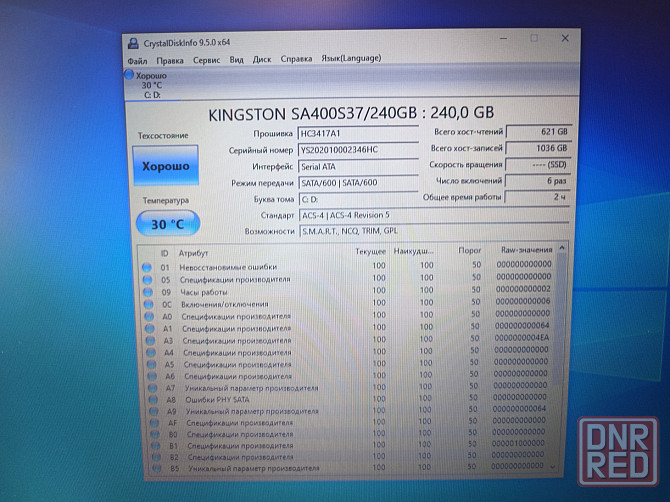This screenshot has height=502, width=670.
Task: Click raw value 0000000004EA in row A3
Action: [x=522, y=338]
